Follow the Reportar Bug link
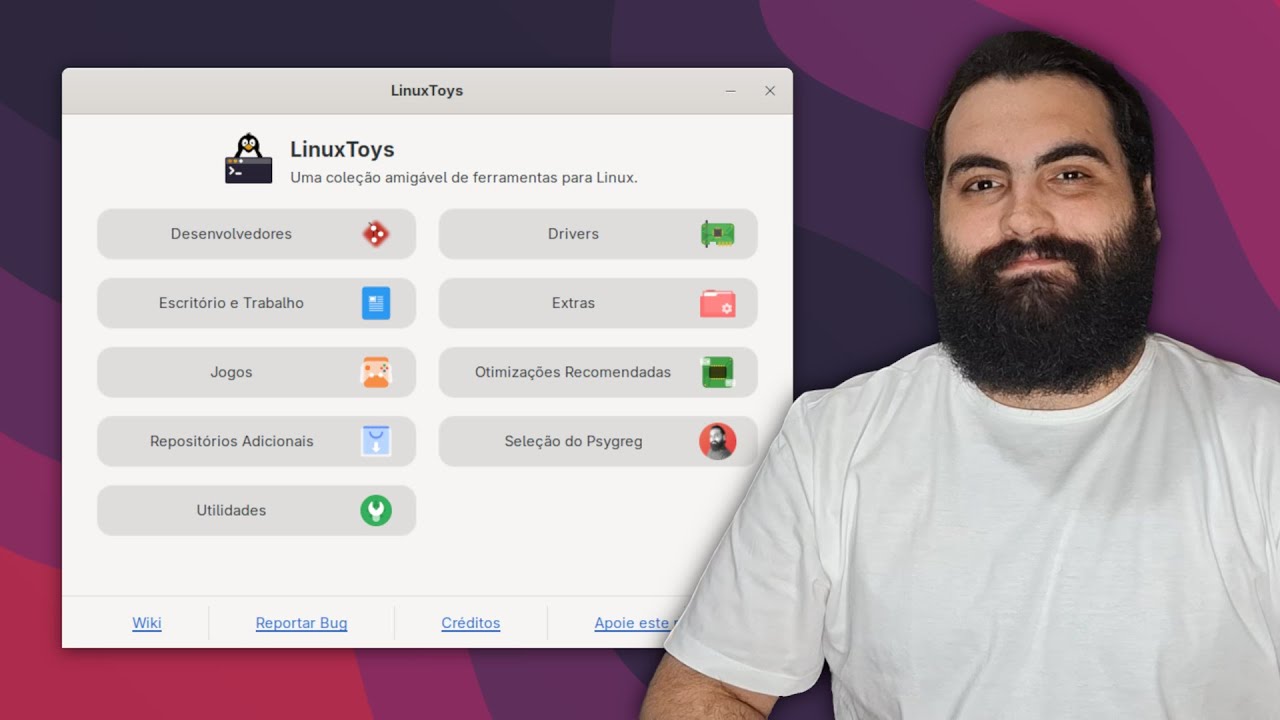Image resolution: width=1280 pixels, height=720 pixels. pyautogui.click(x=301, y=623)
